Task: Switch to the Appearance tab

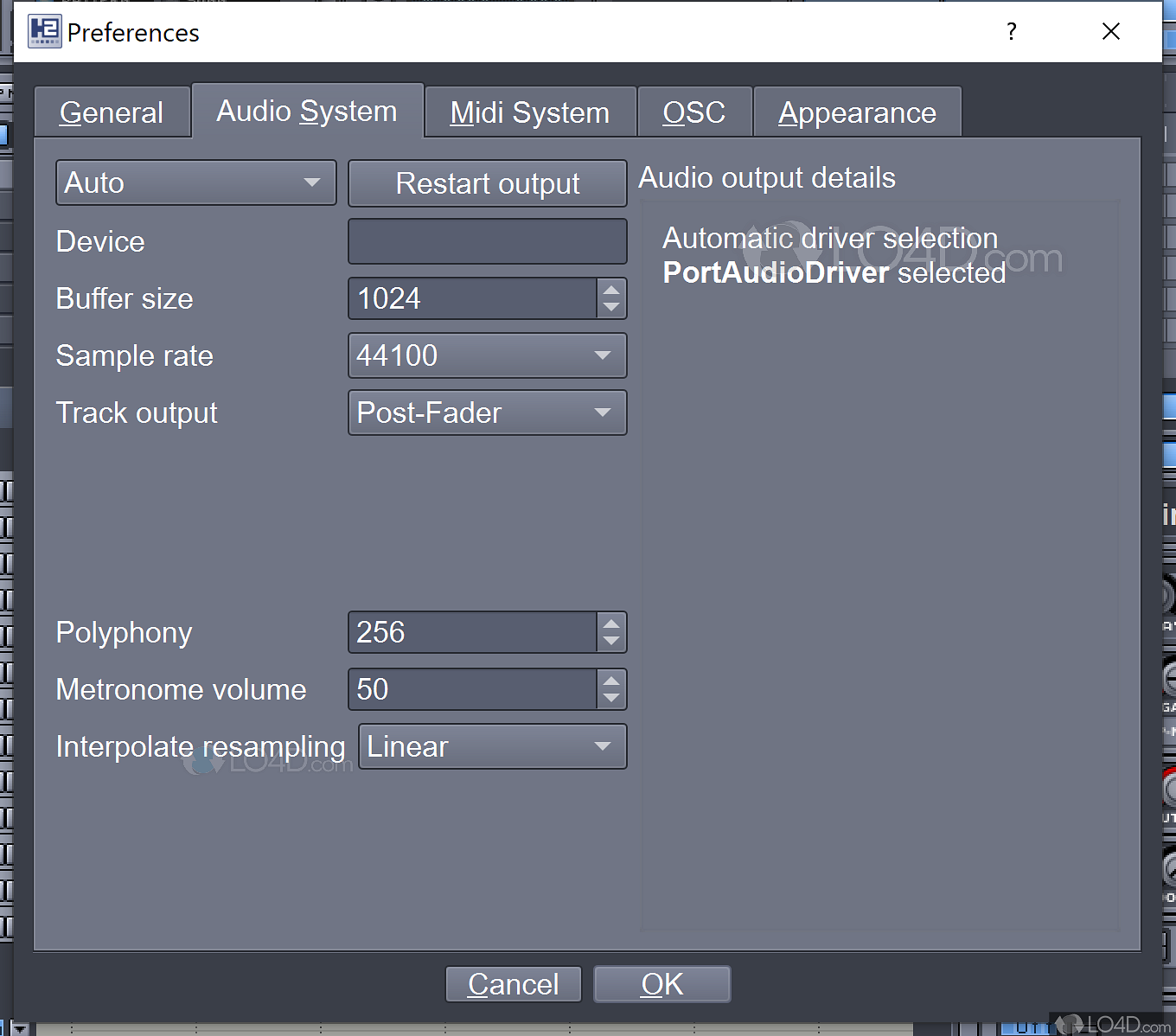Action: pyautogui.click(x=857, y=111)
